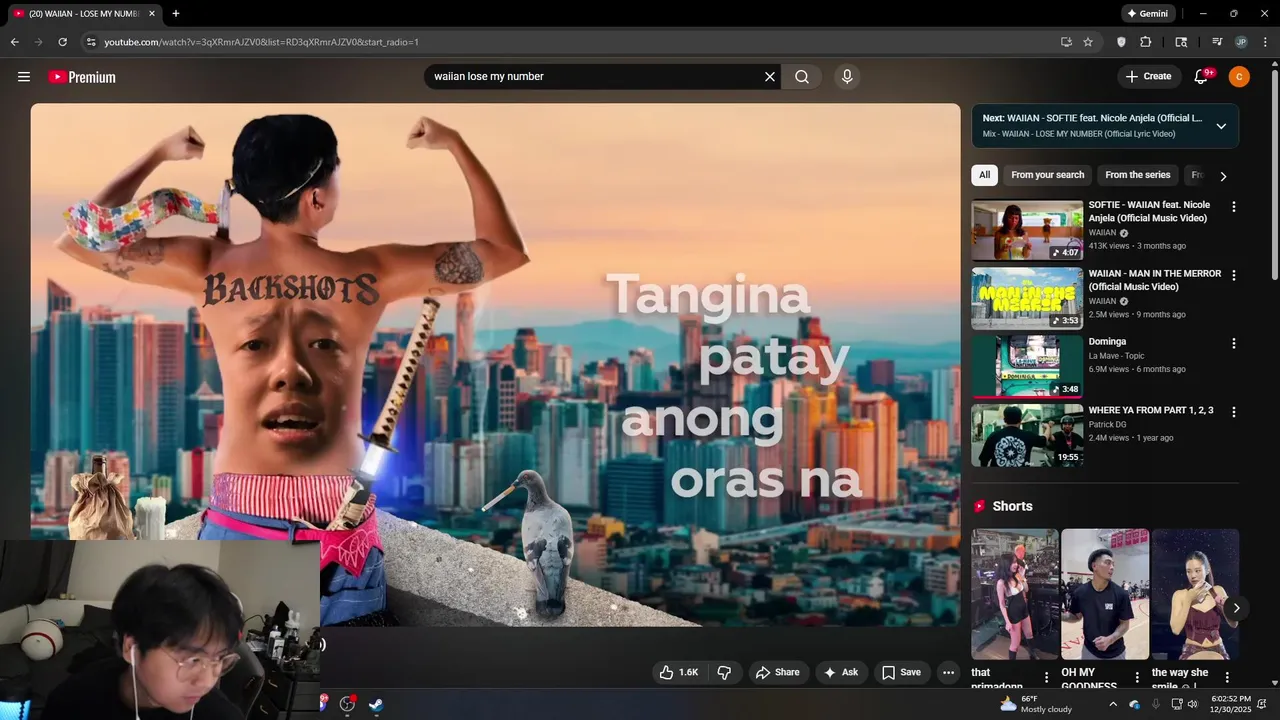
Task: Open SOFTIE - WAIIAN feat. Nicole Anjela title
Action: [1149, 211]
